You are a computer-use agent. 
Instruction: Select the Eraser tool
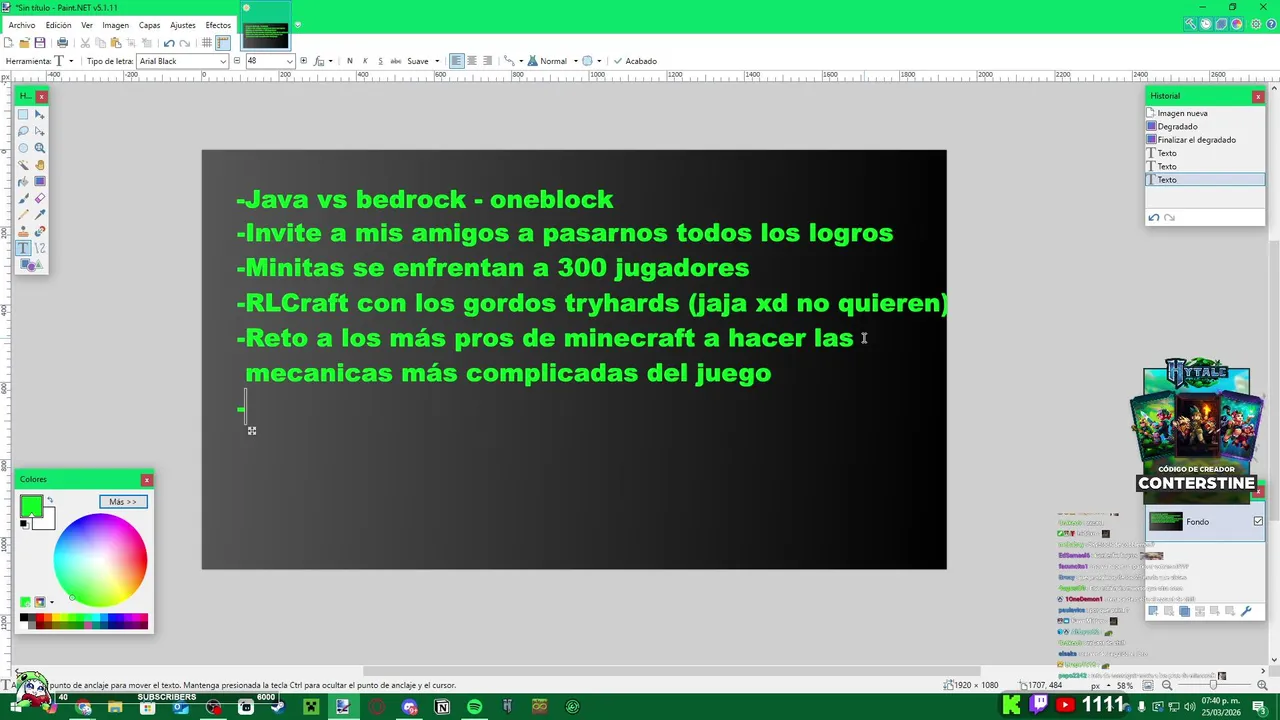(40, 198)
